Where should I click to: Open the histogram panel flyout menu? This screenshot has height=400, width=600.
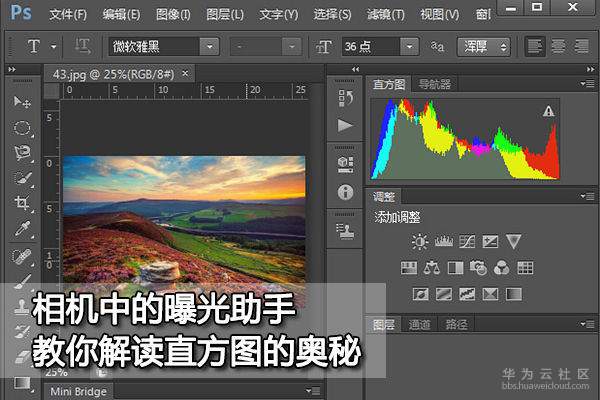(587, 83)
